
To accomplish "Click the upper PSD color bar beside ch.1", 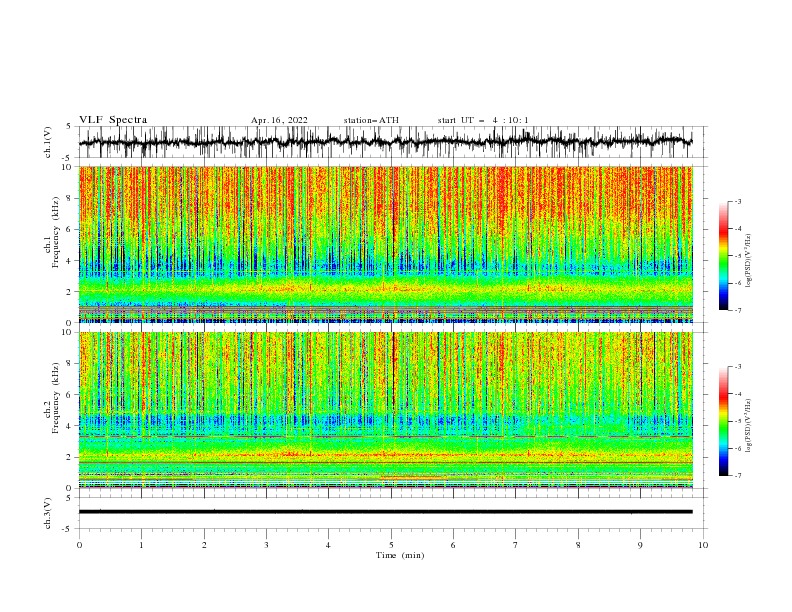I will (x=723, y=256).
